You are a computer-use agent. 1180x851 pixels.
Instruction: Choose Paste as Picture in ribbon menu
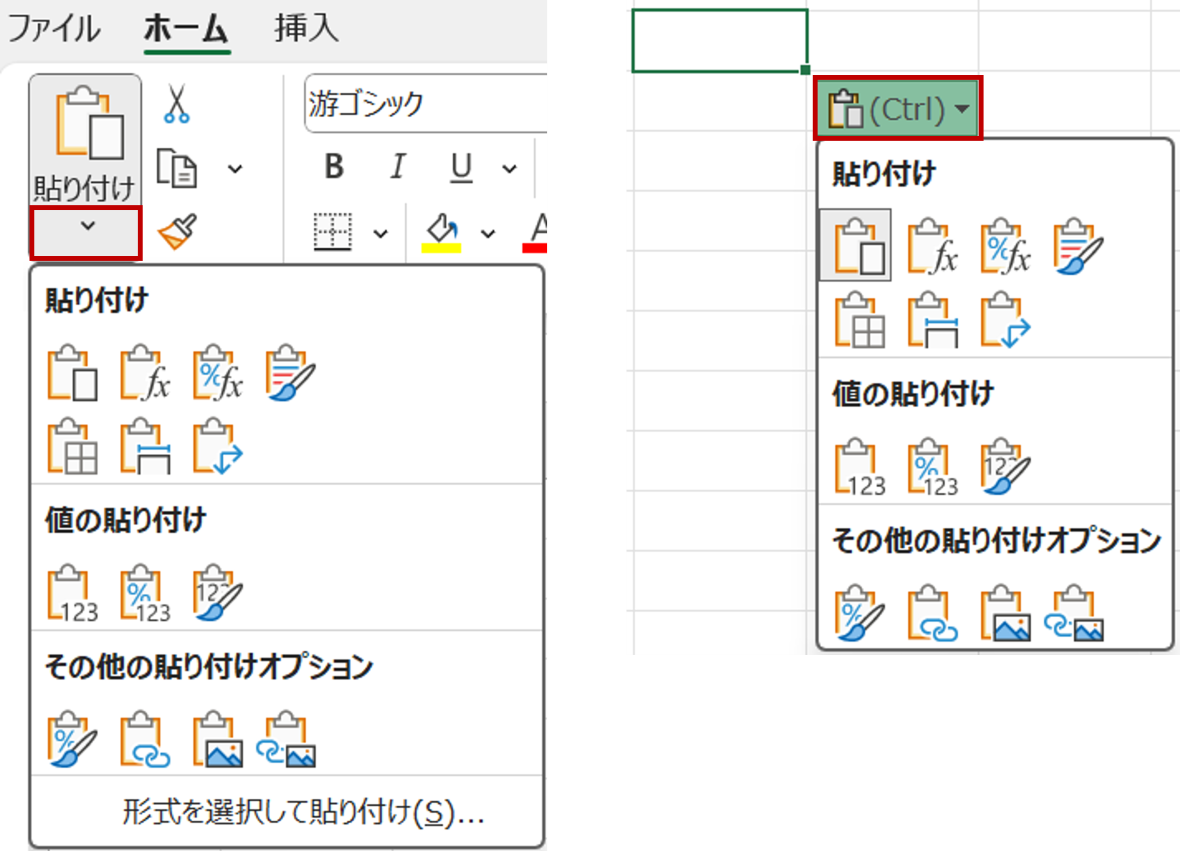pos(217,739)
